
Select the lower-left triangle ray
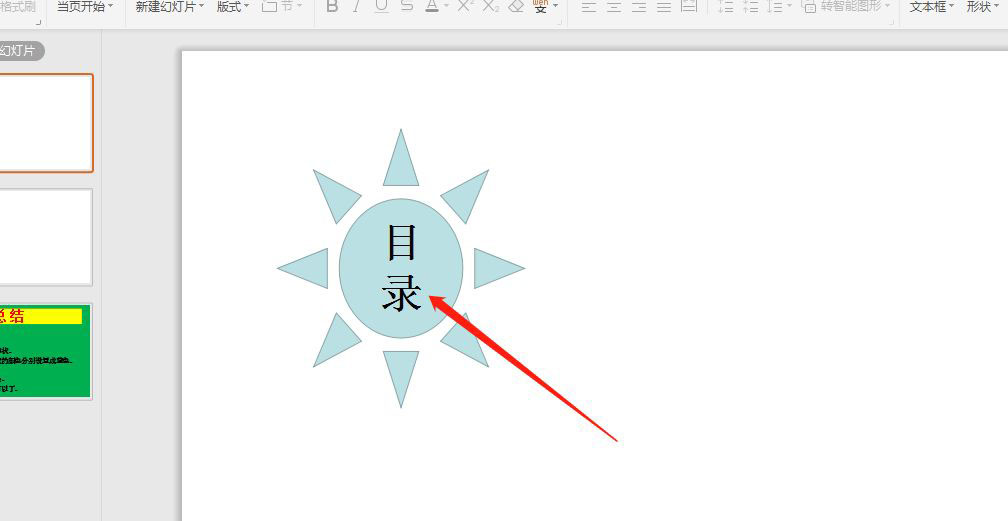pos(337,340)
